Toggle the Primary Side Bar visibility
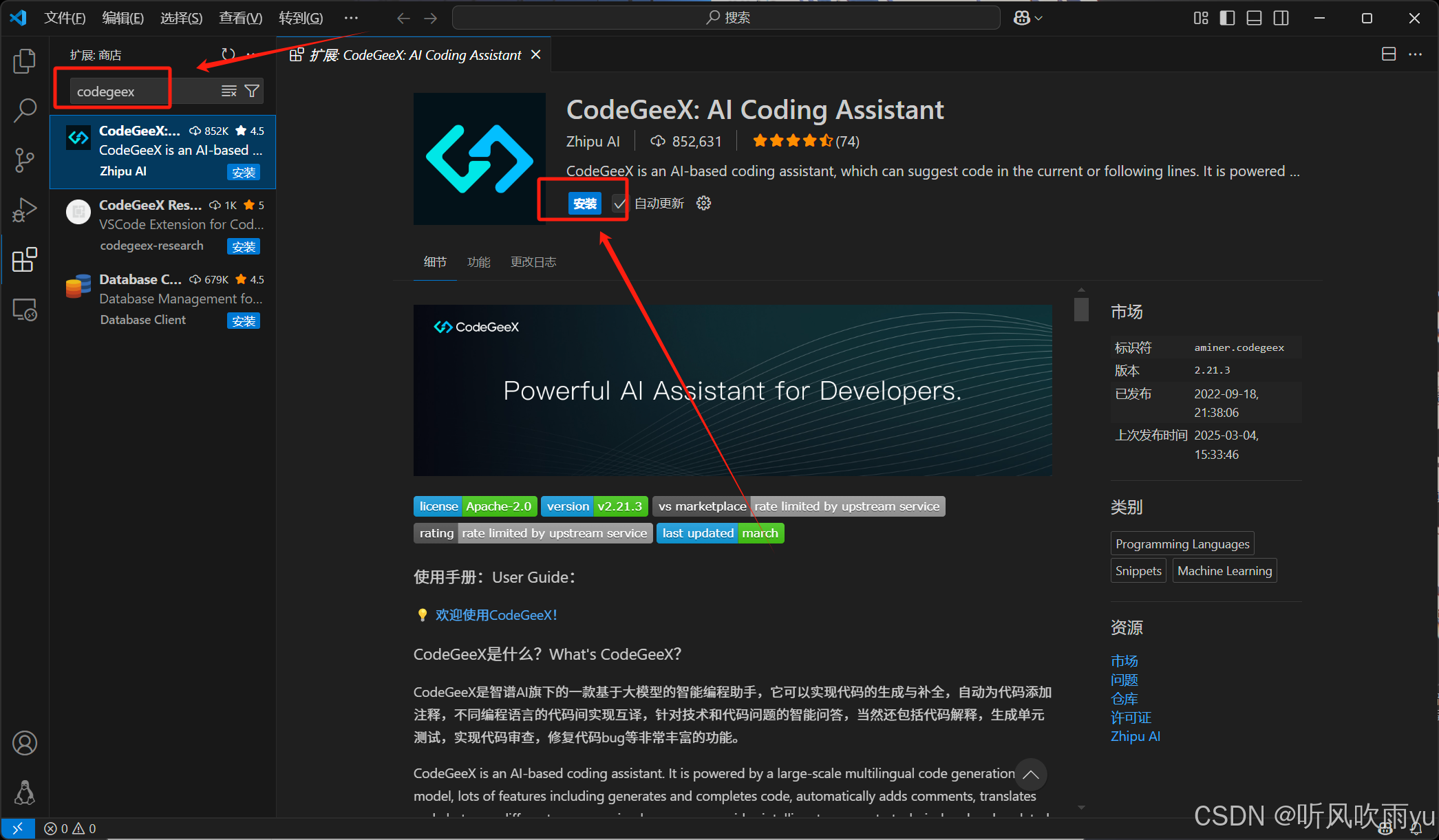The image size is (1439, 840). (x=1226, y=18)
